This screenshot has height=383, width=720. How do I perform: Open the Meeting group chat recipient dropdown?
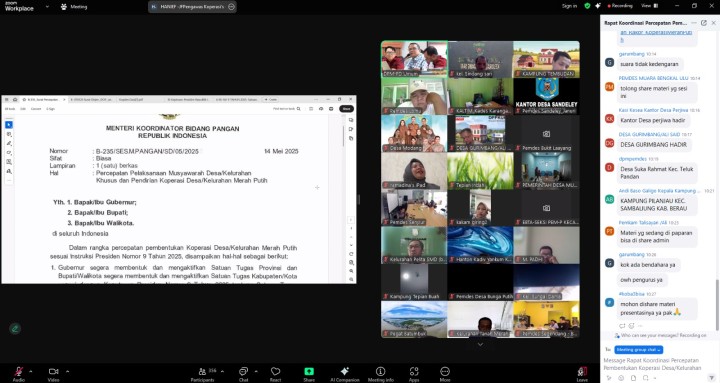tap(639, 349)
